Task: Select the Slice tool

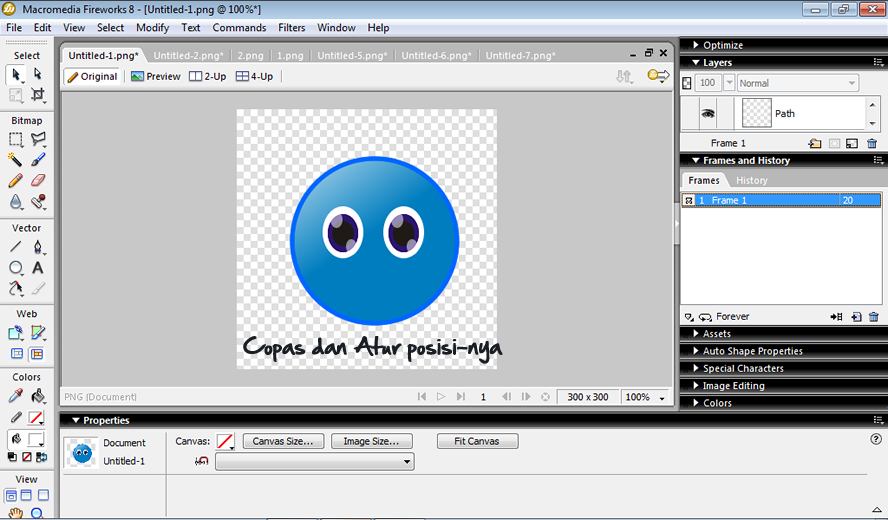Action: tap(37, 333)
